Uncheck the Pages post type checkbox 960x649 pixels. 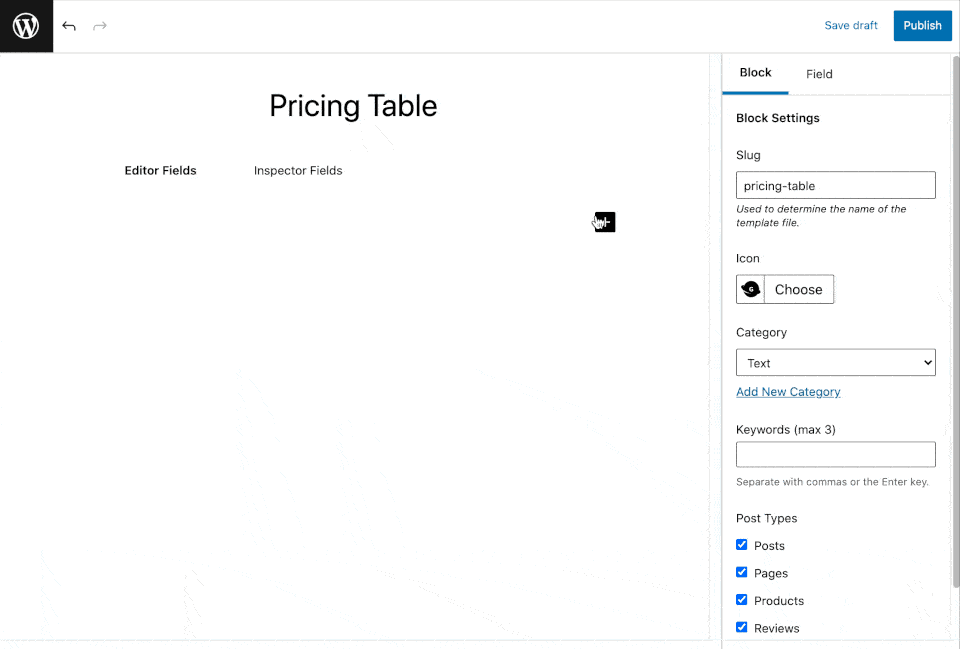[742, 572]
